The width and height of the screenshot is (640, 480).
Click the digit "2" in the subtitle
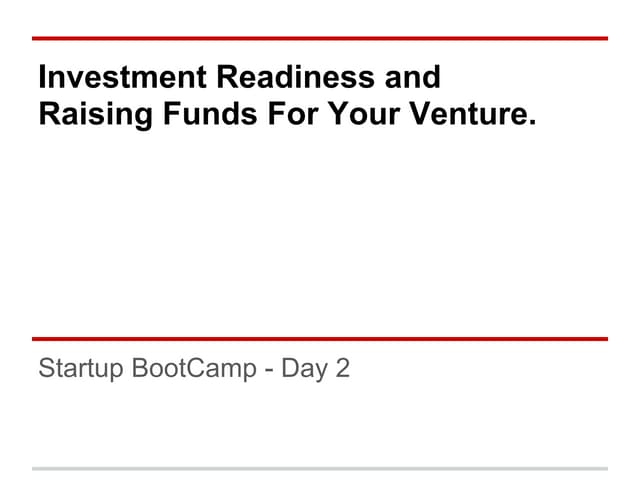(343, 369)
